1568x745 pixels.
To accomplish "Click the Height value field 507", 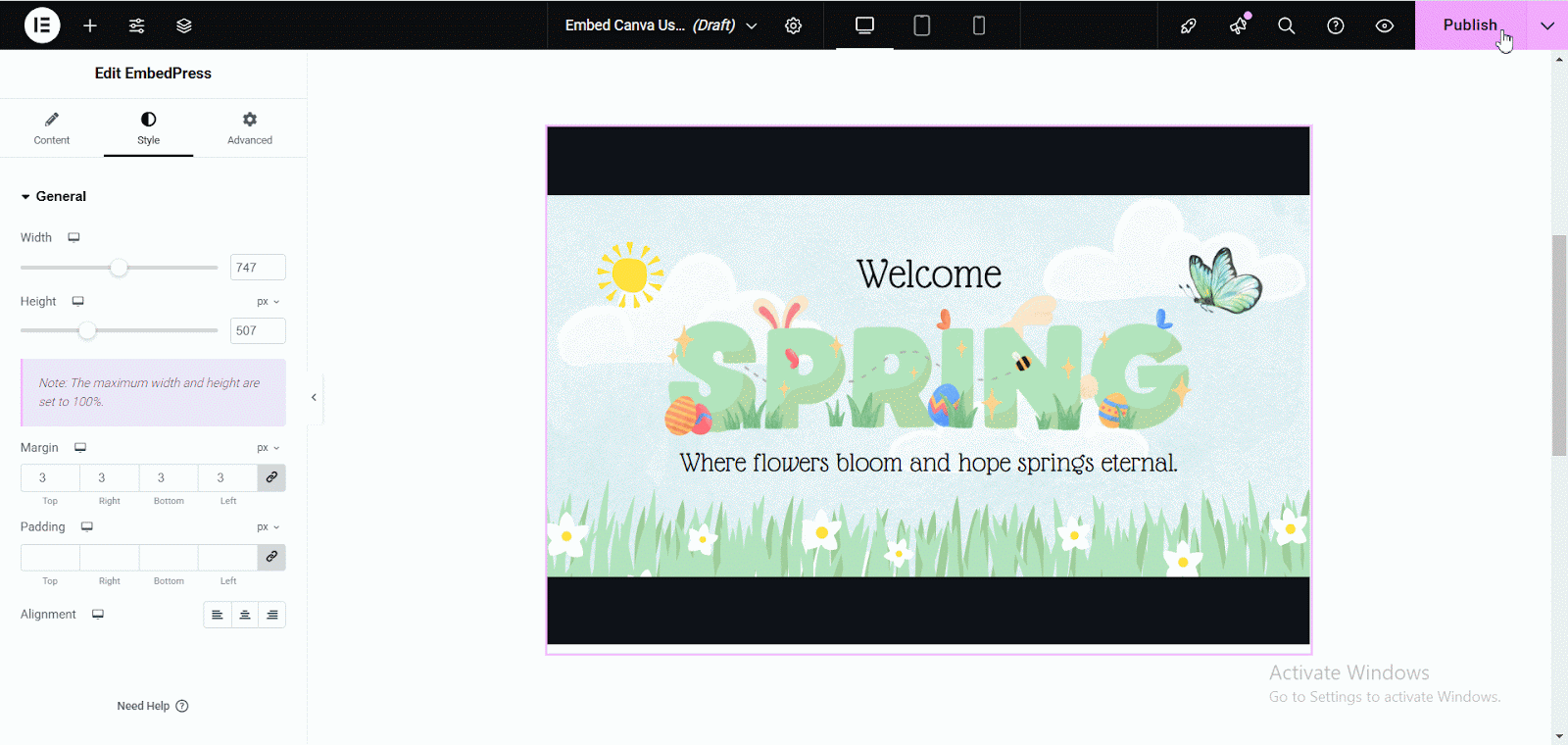I will [x=258, y=330].
